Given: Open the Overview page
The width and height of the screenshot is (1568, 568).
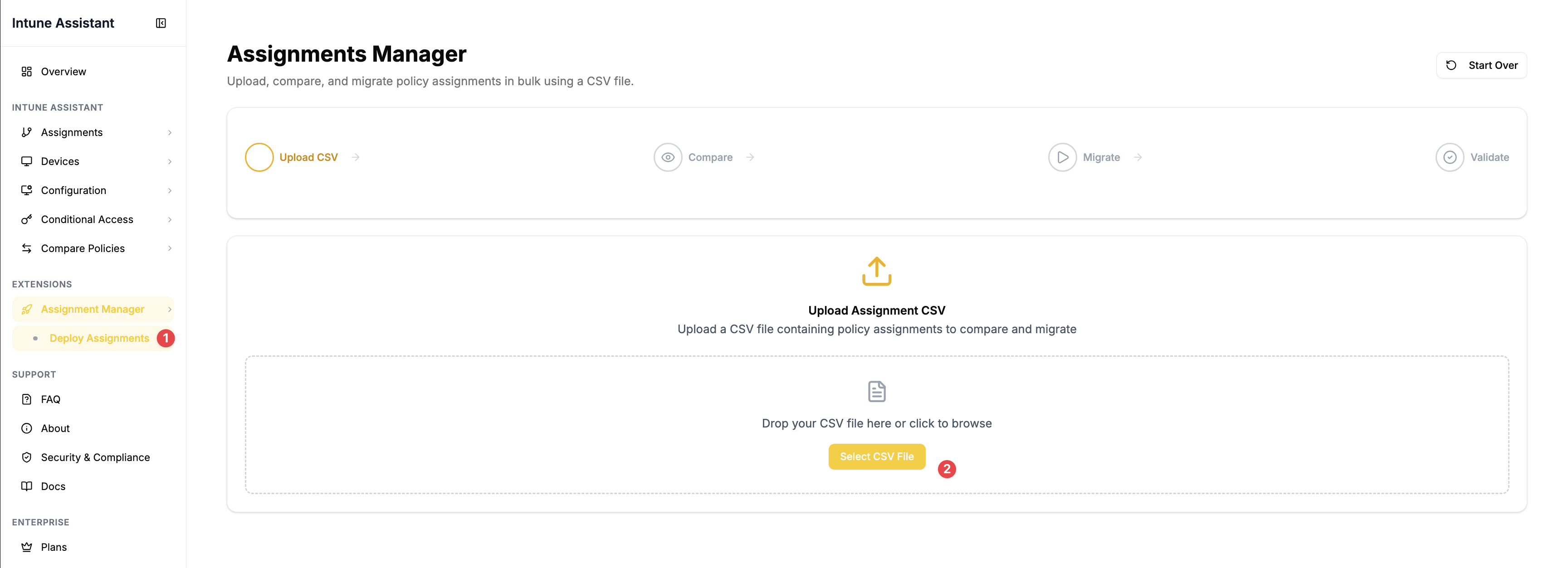Looking at the screenshot, I should [x=64, y=71].
